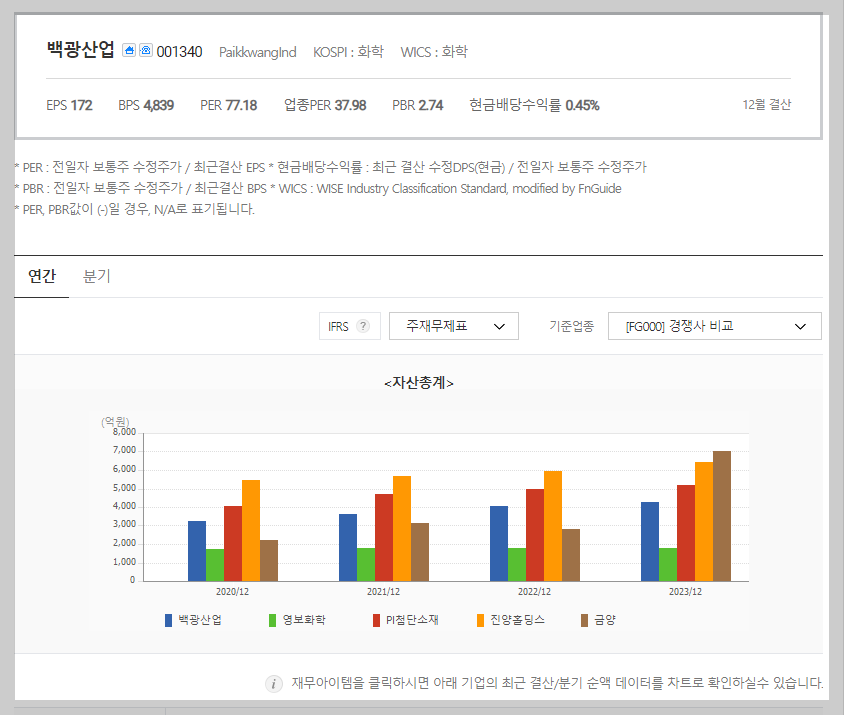Image resolution: width=844 pixels, height=715 pixels.
Task: Click the 2023/12 금양 brown bar
Action: (722, 516)
